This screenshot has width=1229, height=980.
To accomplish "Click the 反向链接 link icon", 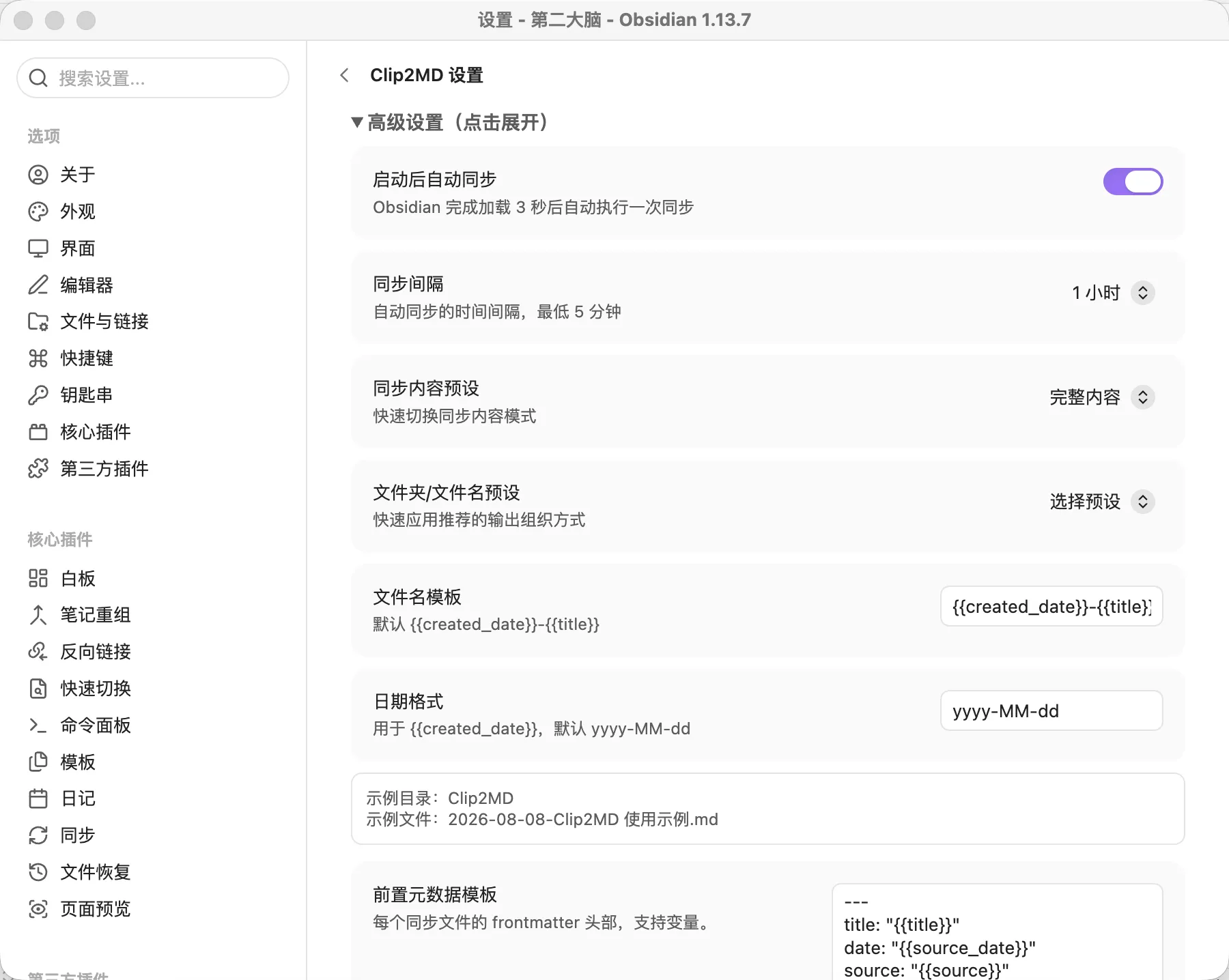I will pyautogui.click(x=38, y=652).
